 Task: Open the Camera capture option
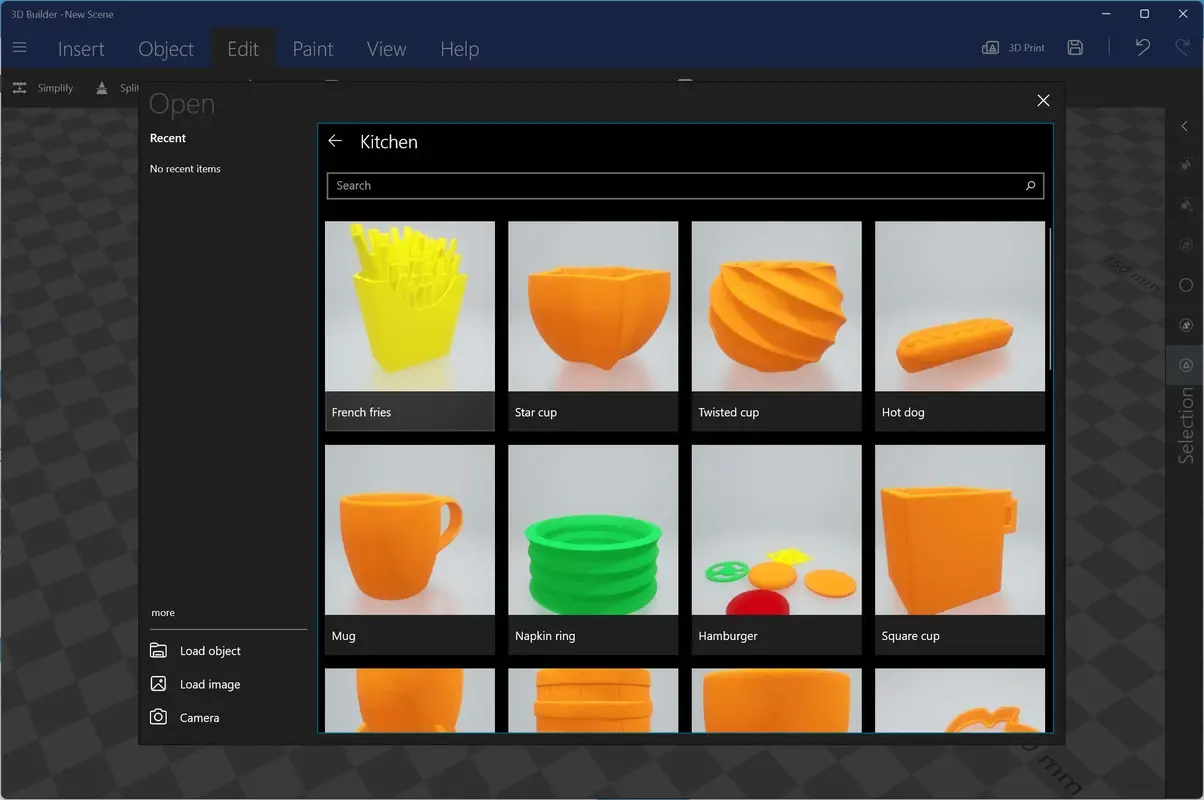click(x=199, y=717)
